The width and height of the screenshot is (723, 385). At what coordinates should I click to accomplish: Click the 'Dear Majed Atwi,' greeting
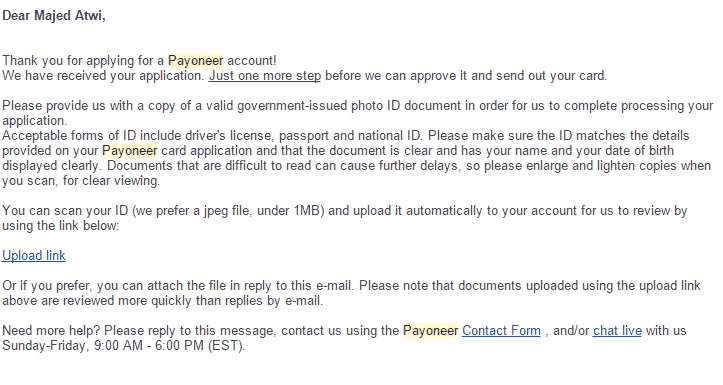click(54, 16)
